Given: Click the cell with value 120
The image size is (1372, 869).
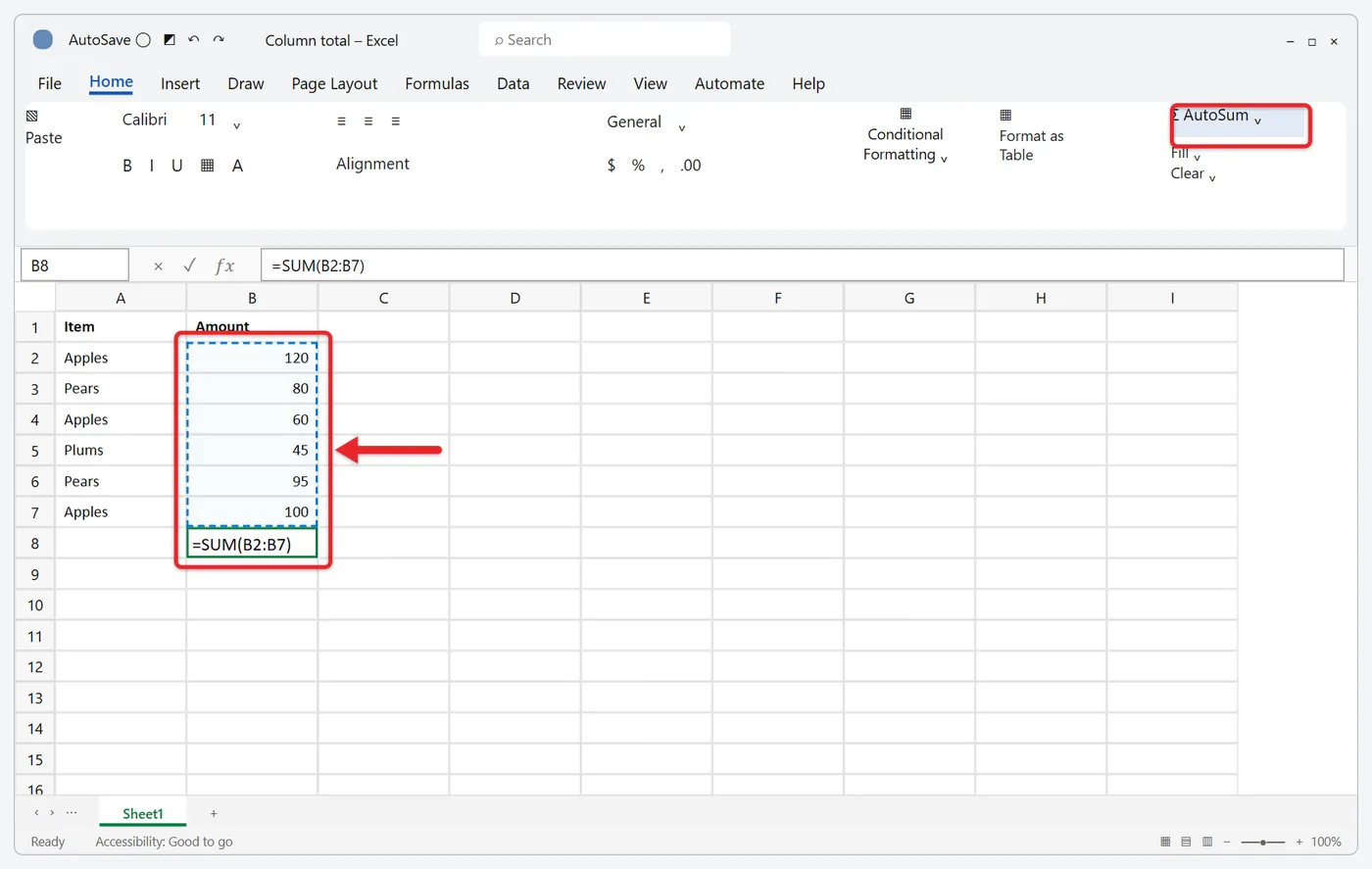Looking at the screenshot, I should pos(252,358).
